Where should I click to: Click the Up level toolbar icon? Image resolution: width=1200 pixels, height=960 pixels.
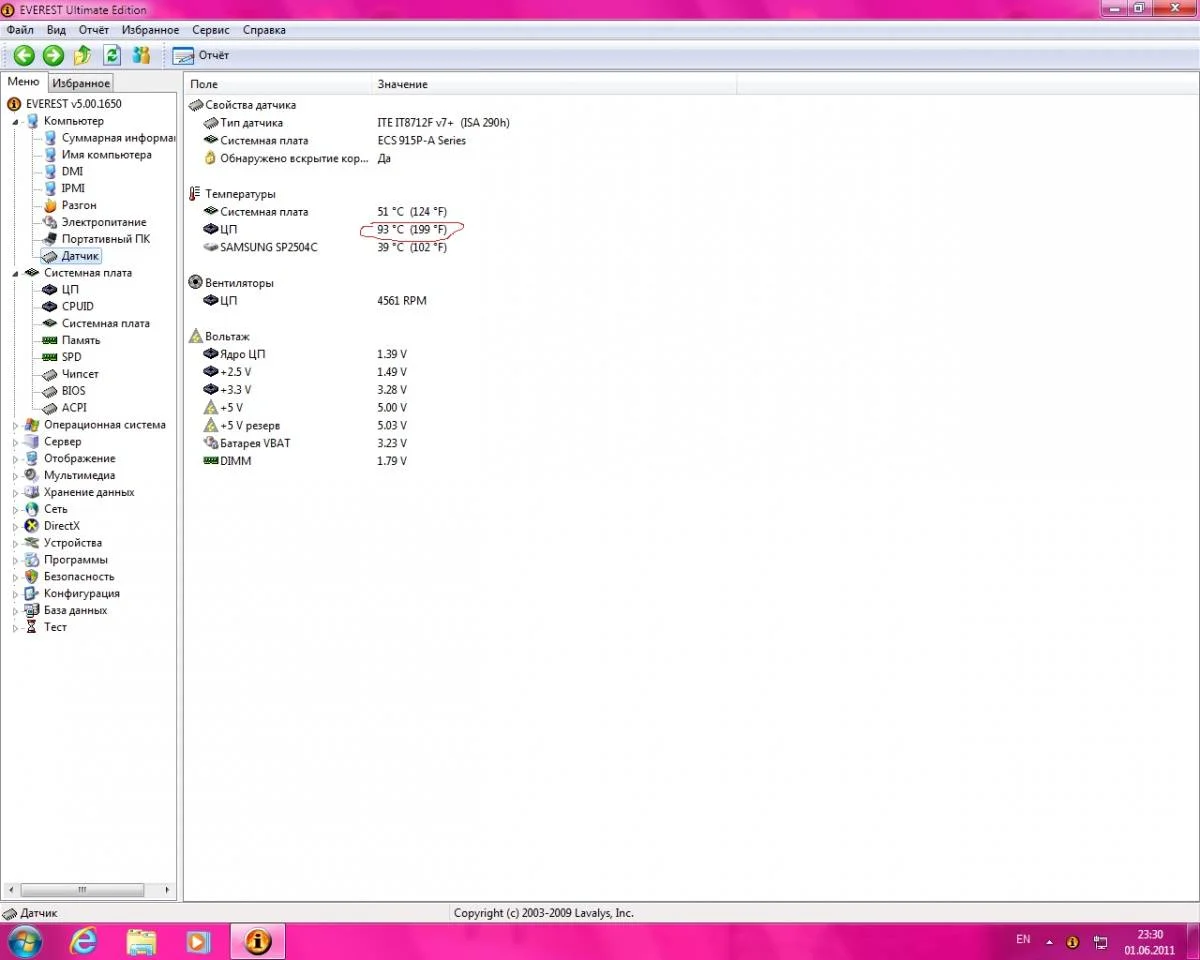83,55
